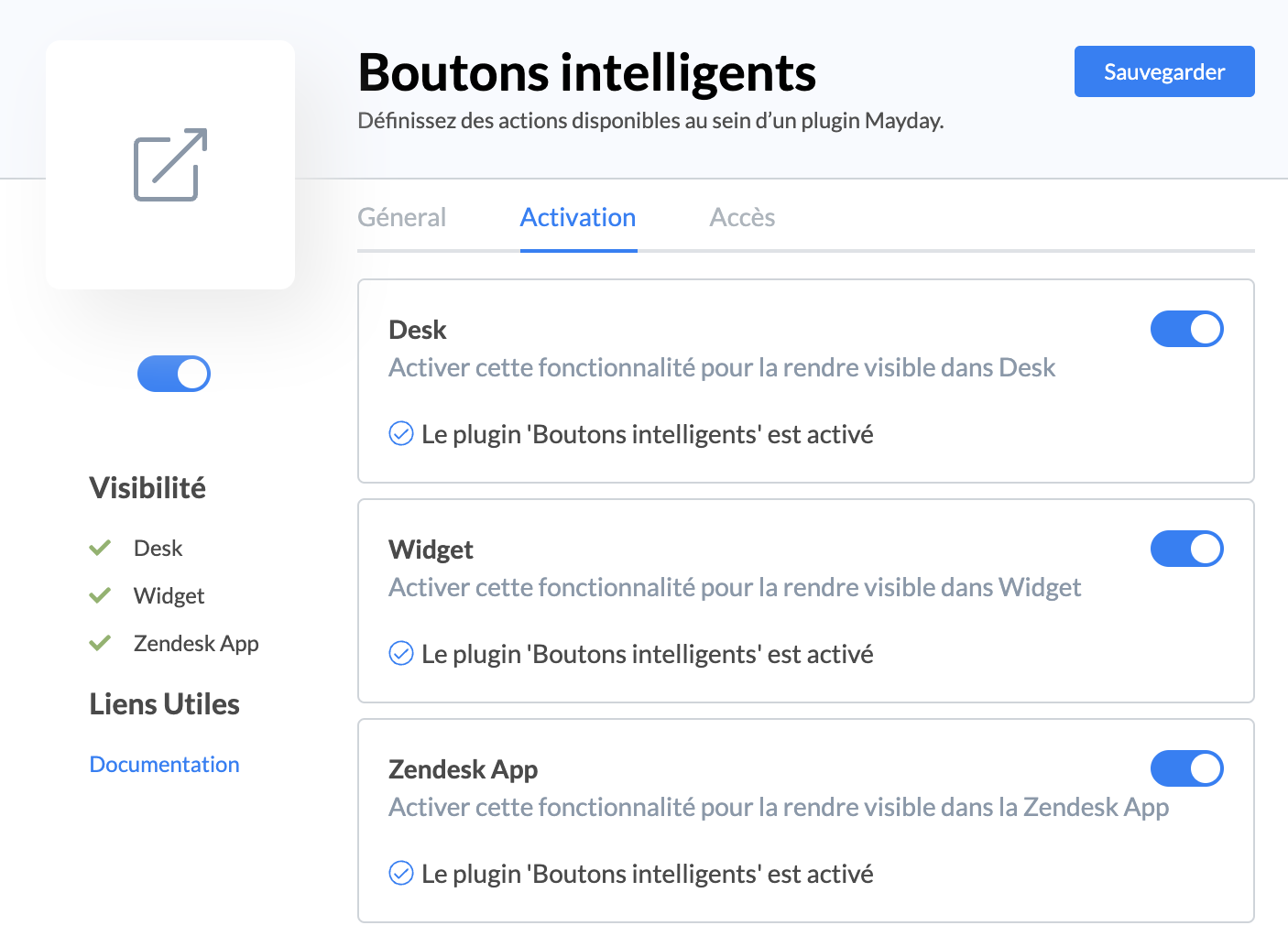Switch to the Accès tab
1288x947 pixels.
pyautogui.click(x=742, y=217)
